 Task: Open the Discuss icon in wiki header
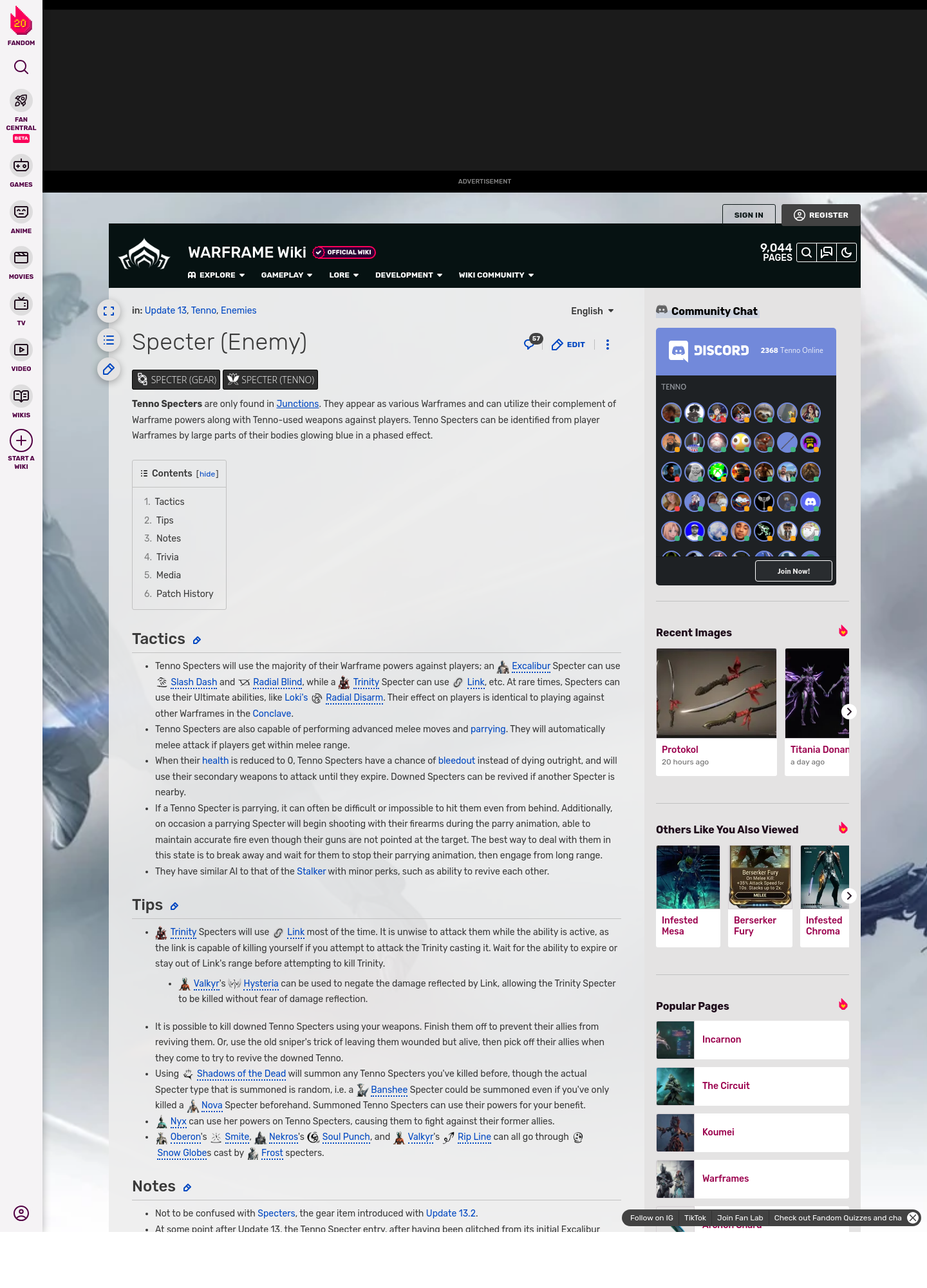point(827,252)
